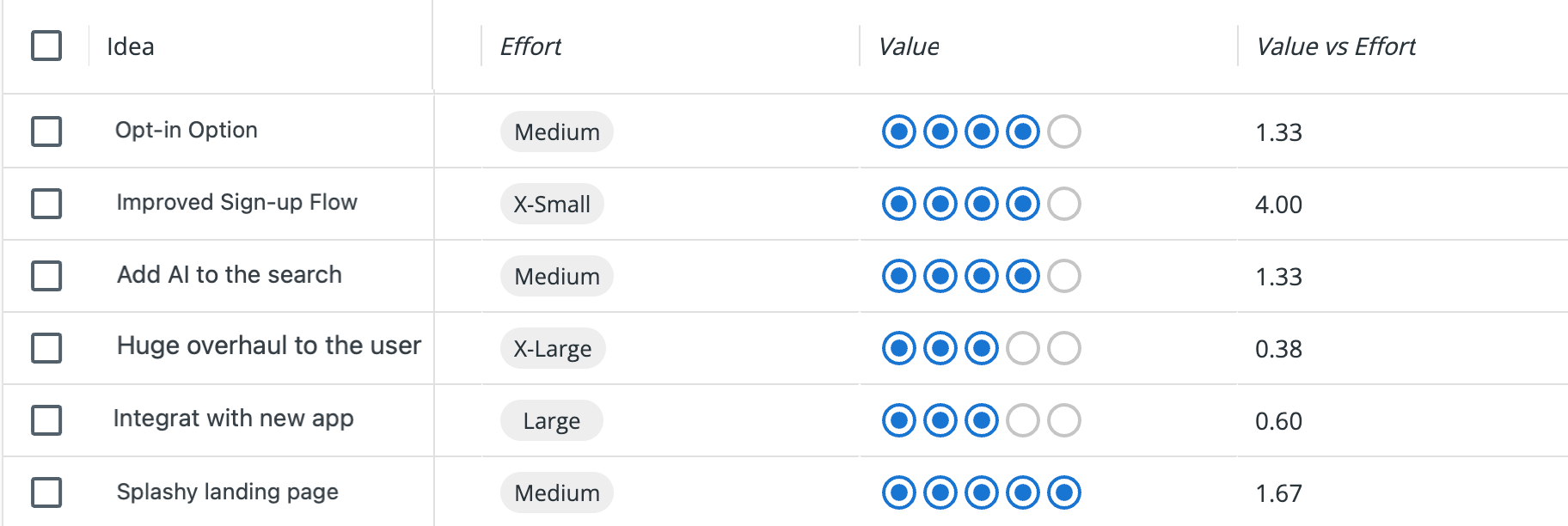Select the first value dot for Improved Sign-up Flow
The image size is (1568, 526).
[898, 204]
